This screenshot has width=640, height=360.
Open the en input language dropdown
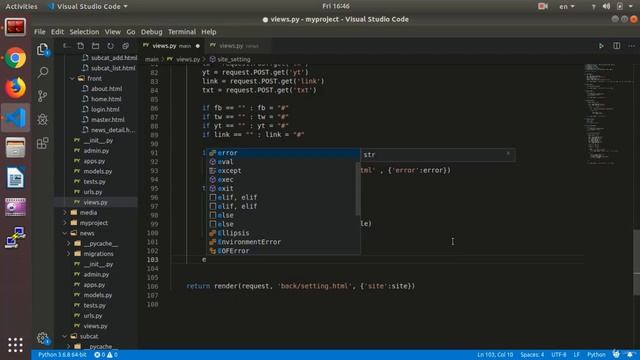[567, 6]
